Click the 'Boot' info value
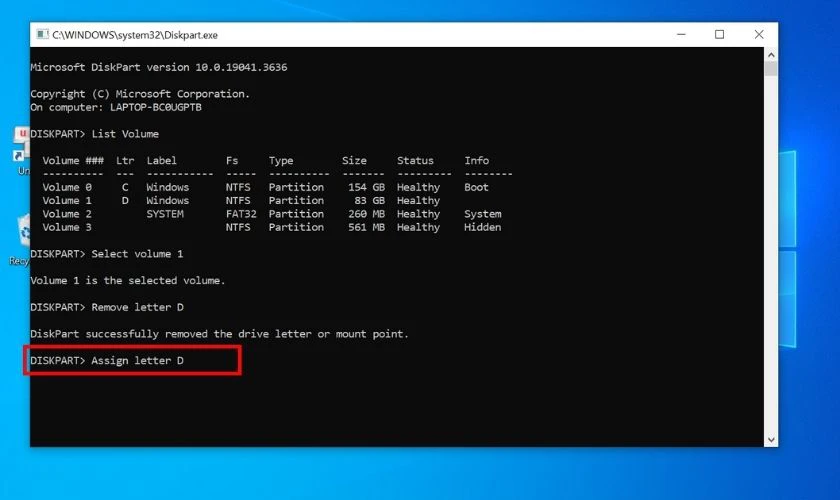Image resolution: width=840 pixels, height=500 pixels. point(476,188)
